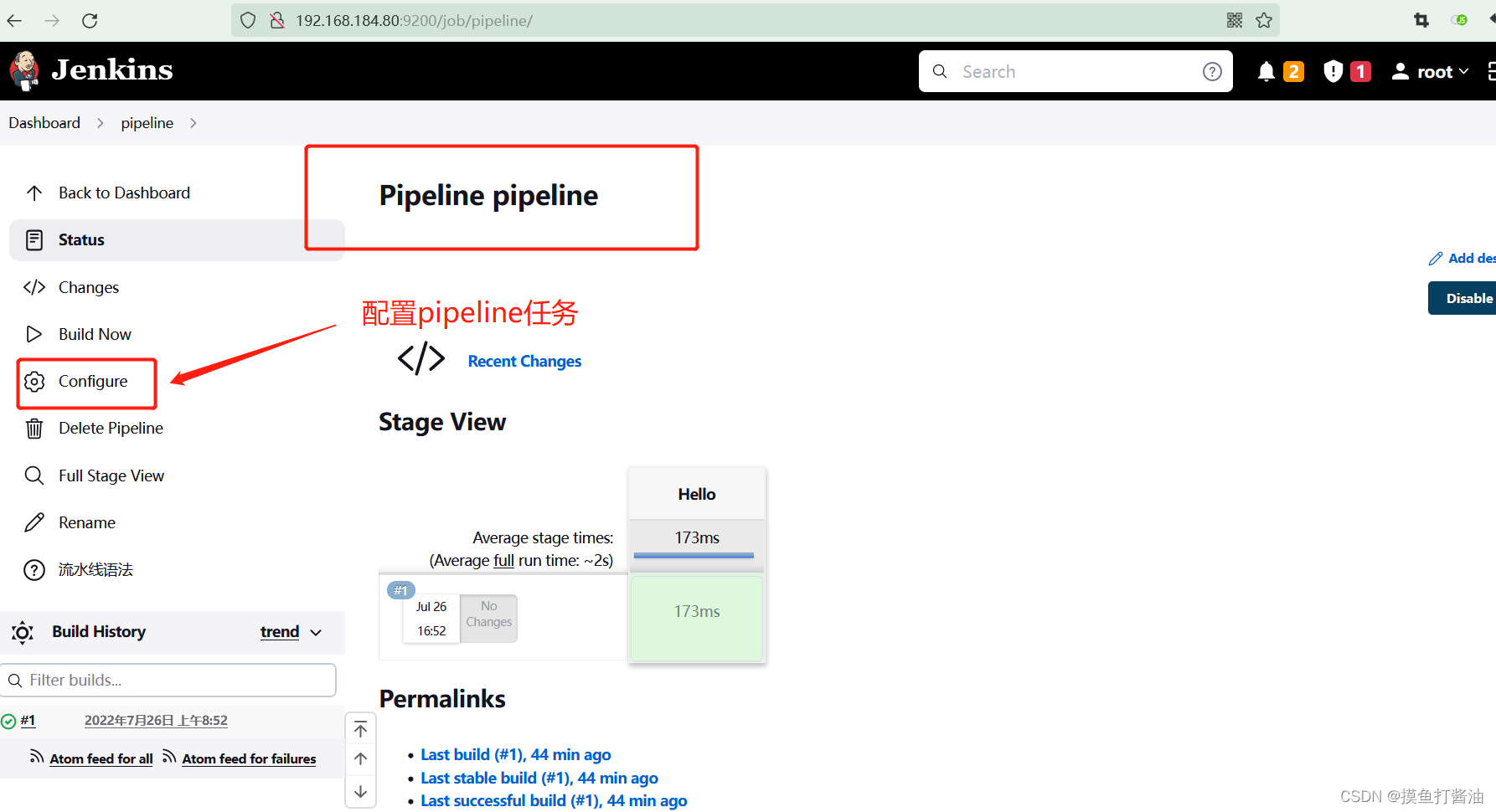The width and height of the screenshot is (1496, 812).
Task: Click the #1 build badge in Stage View
Action: (401, 591)
